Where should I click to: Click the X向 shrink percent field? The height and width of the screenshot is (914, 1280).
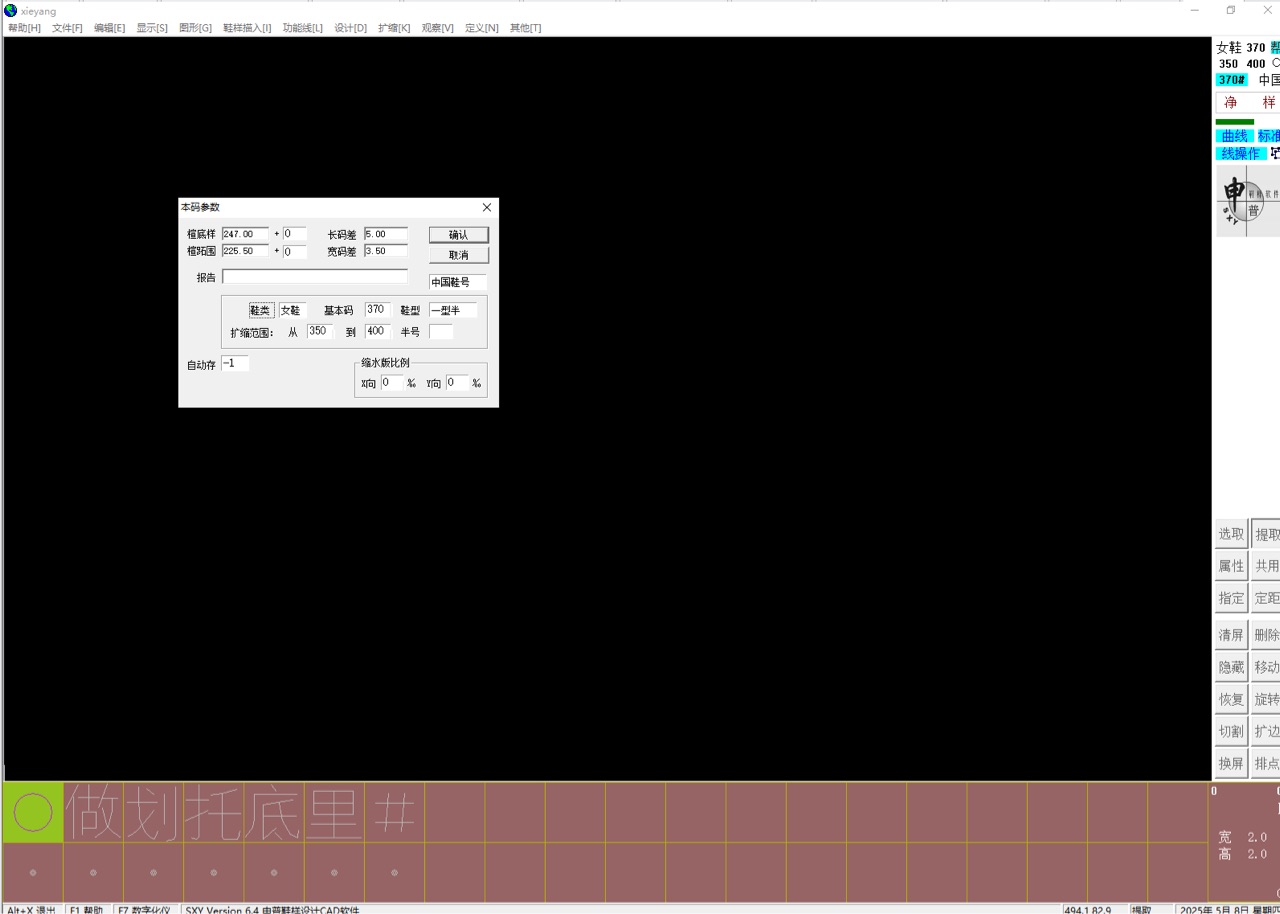[392, 383]
